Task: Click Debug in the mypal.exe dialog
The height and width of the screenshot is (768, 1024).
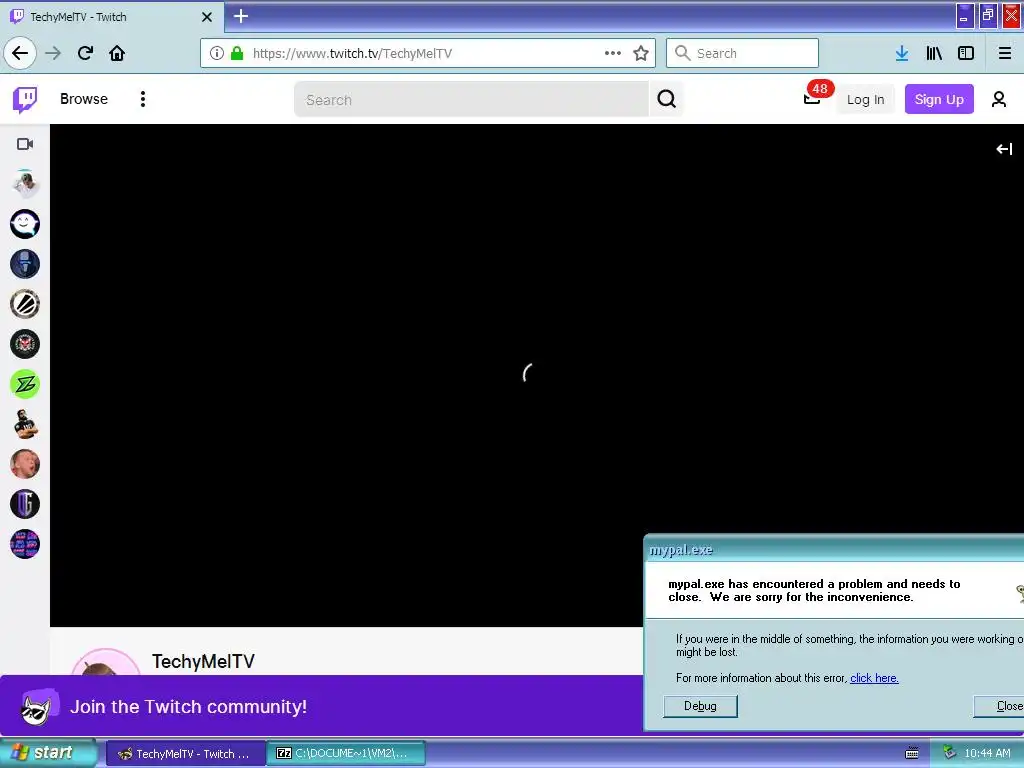Action: click(x=700, y=706)
